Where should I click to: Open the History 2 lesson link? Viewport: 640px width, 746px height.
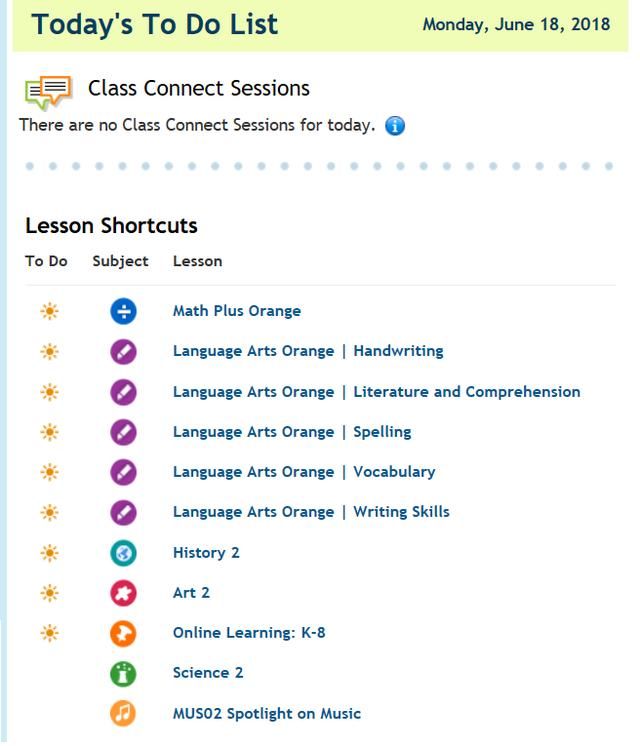(206, 553)
